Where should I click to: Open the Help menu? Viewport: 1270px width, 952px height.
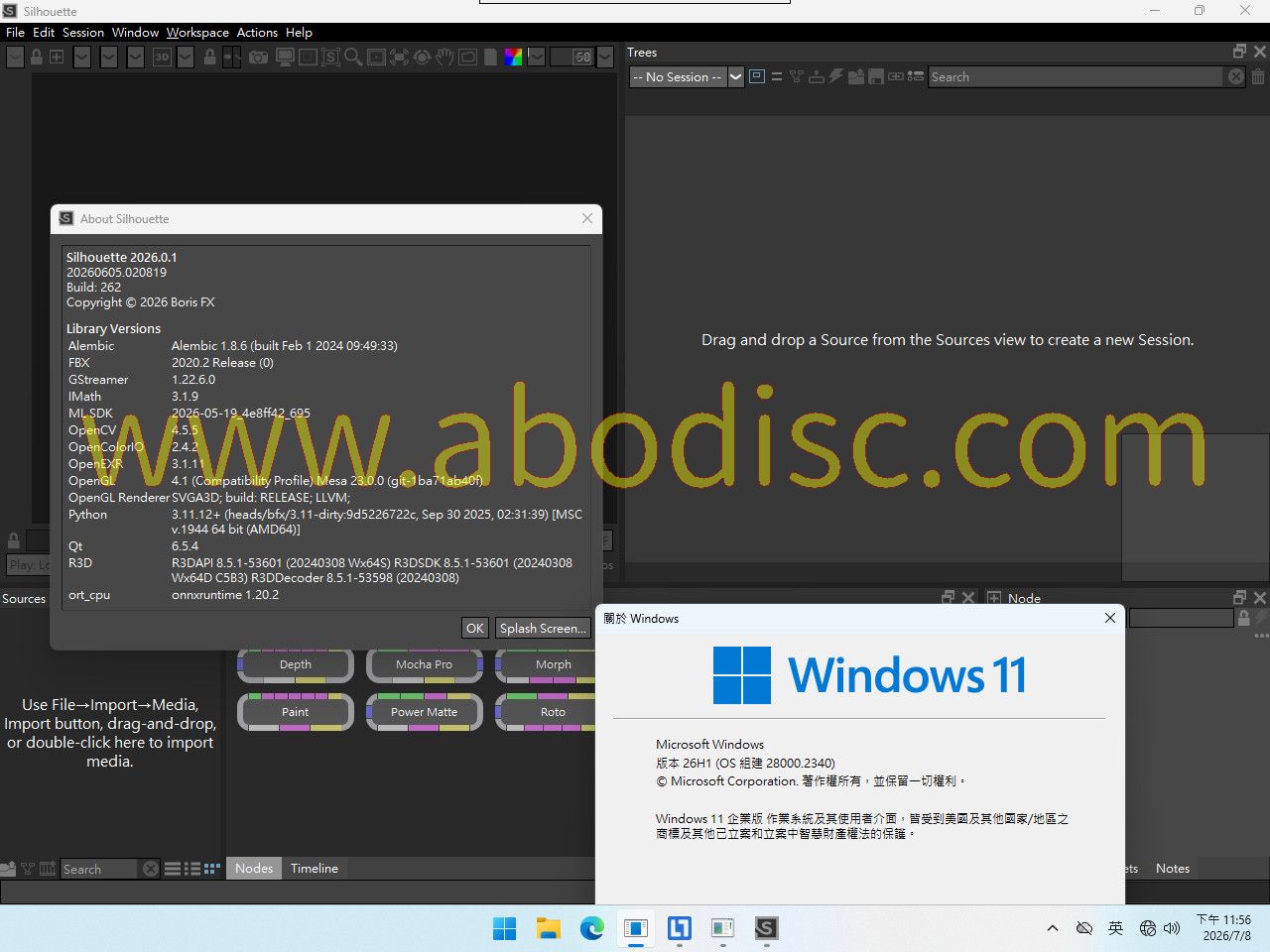(x=299, y=33)
